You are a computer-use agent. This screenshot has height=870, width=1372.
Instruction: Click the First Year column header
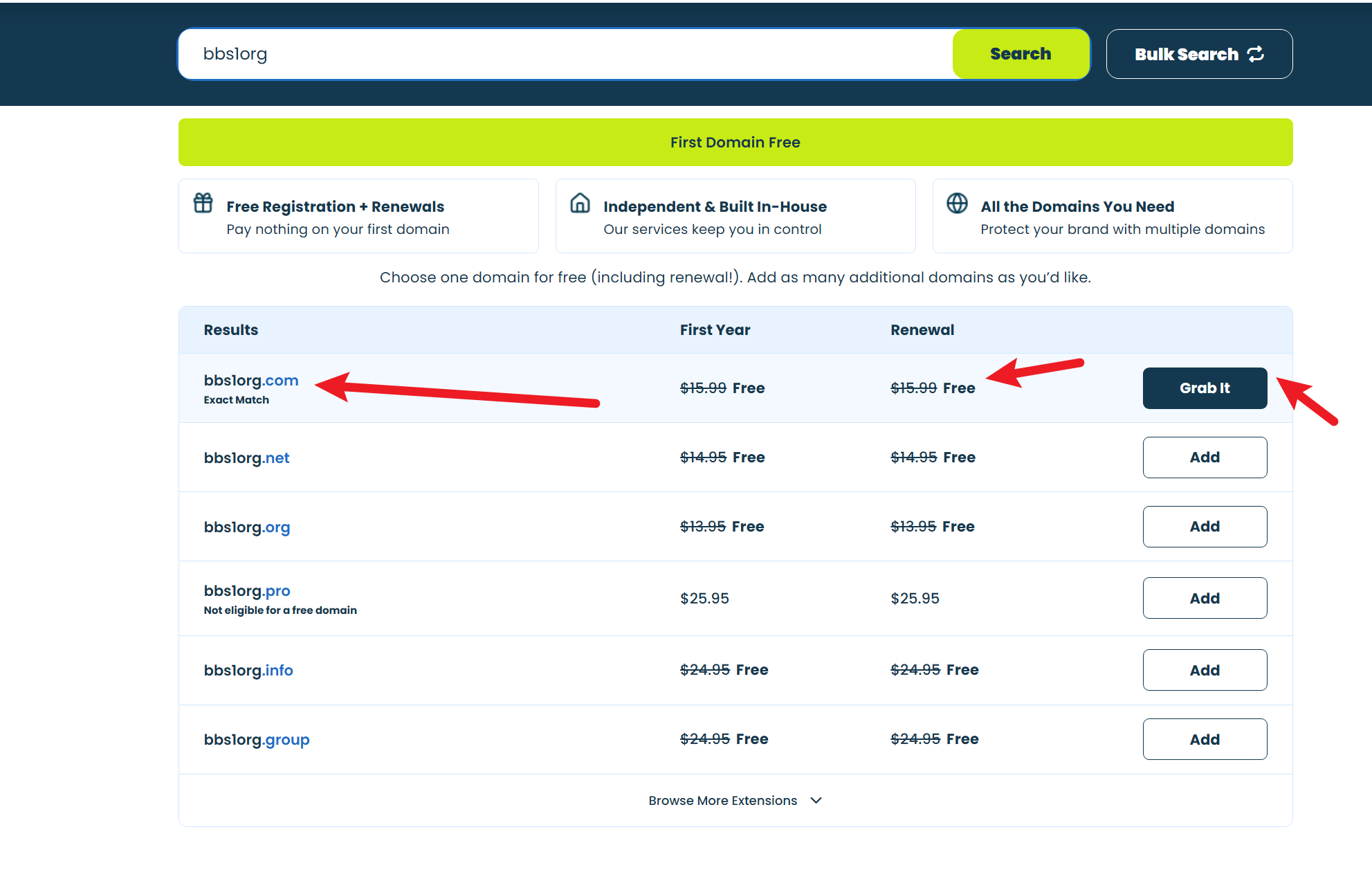[715, 330]
